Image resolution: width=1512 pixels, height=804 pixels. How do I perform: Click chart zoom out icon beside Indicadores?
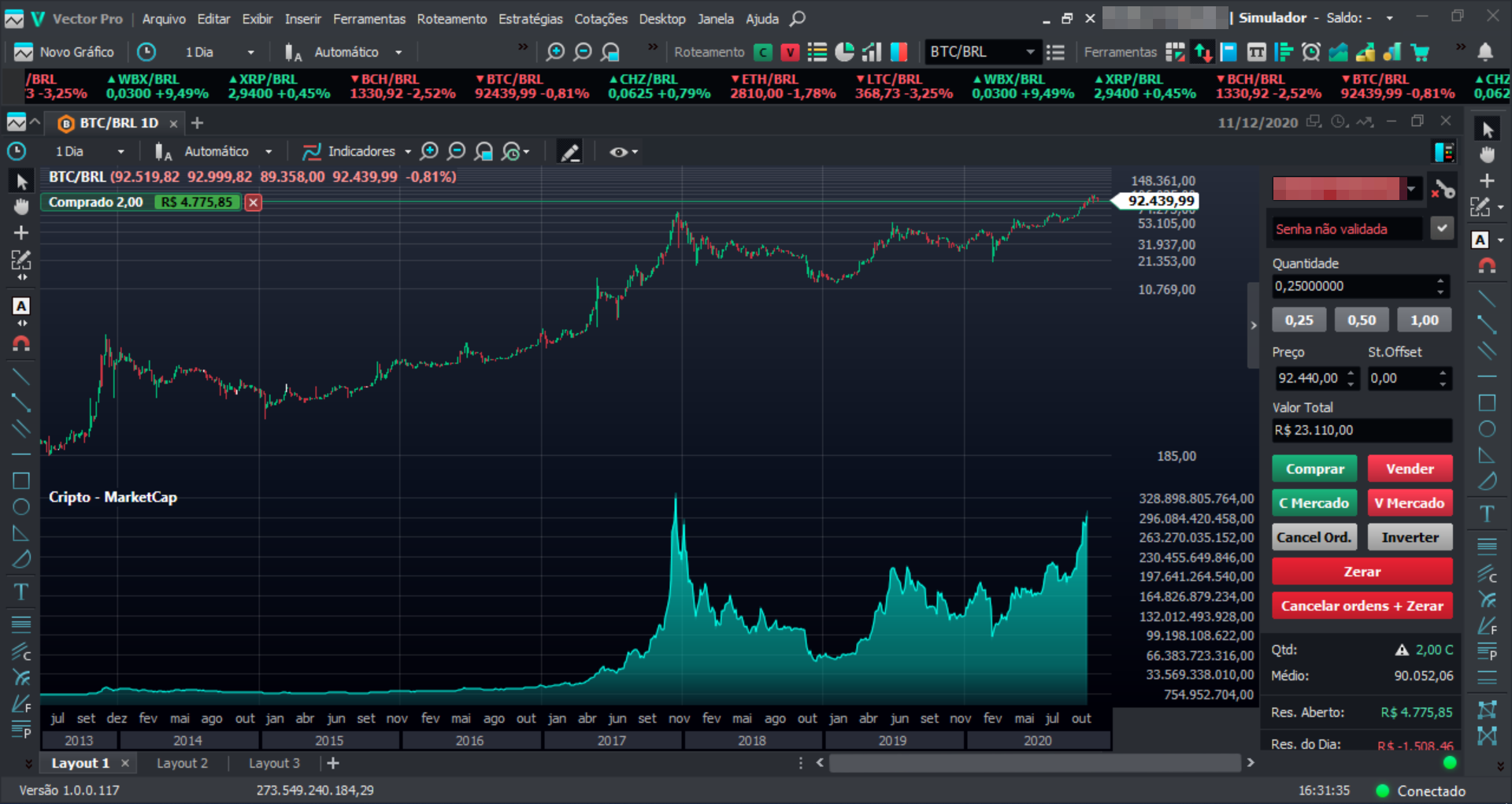[457, 151]
